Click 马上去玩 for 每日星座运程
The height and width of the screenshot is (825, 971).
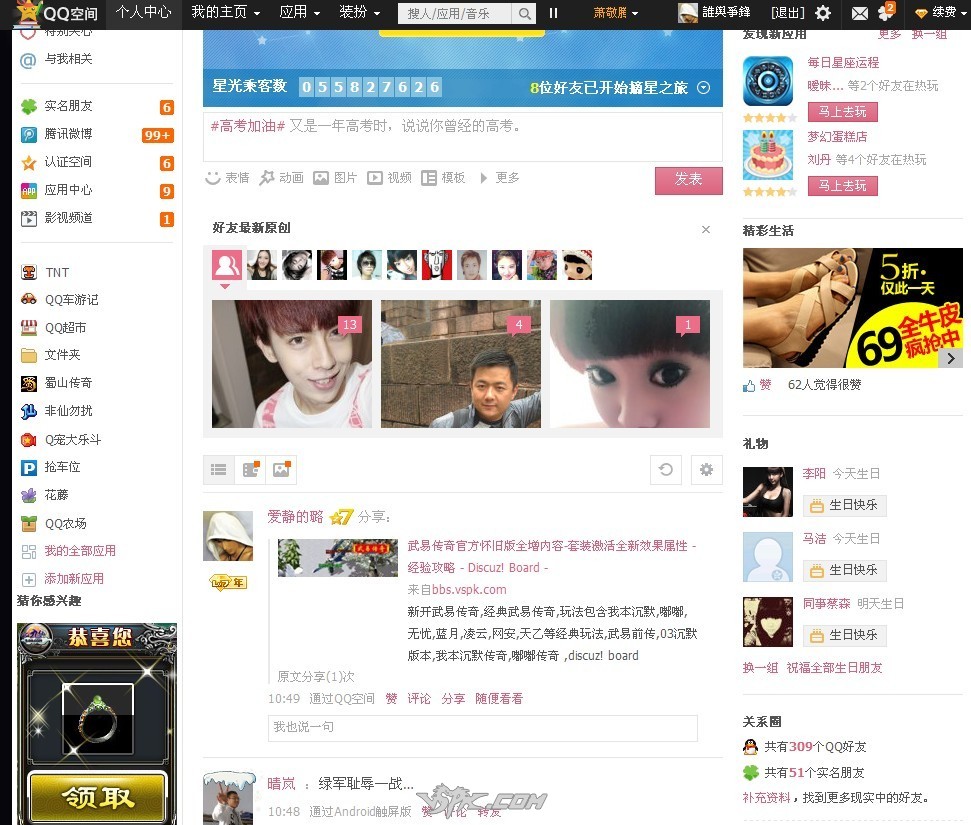(843, 112)
